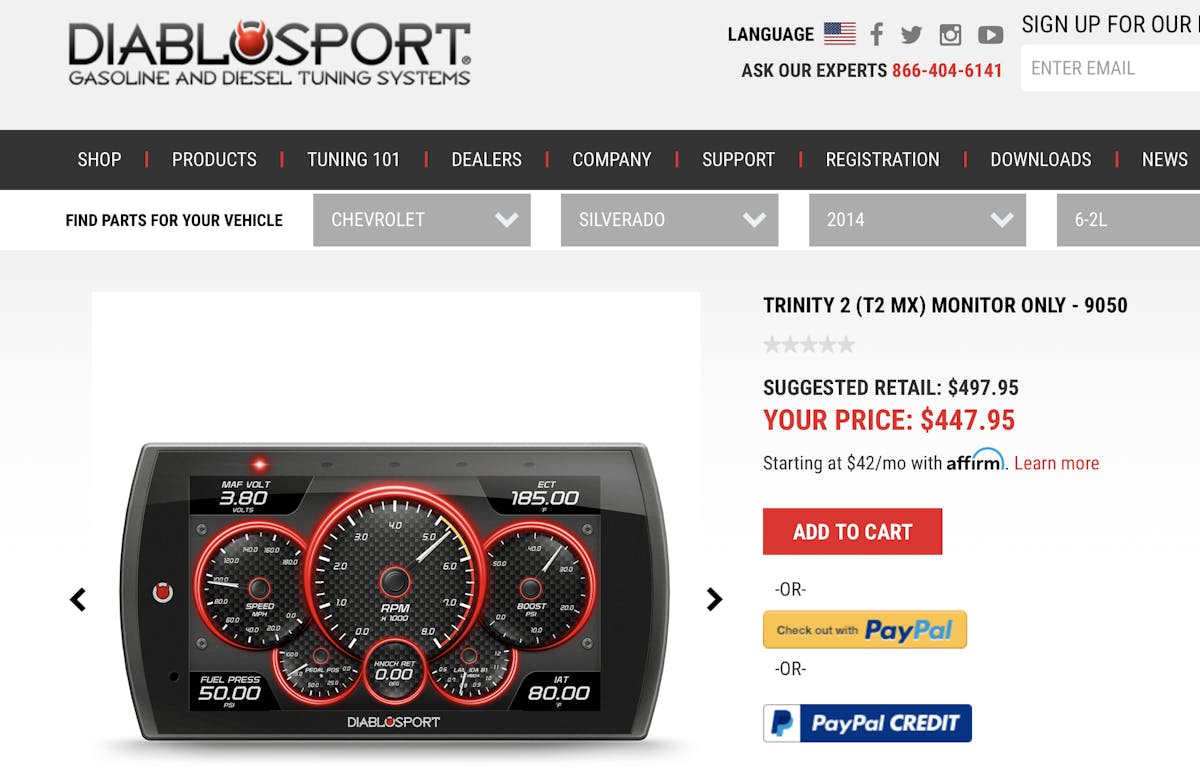Open the YouTube icon in header
The width and height of the screenshot is (1200, 778).
tap(990, 35)
